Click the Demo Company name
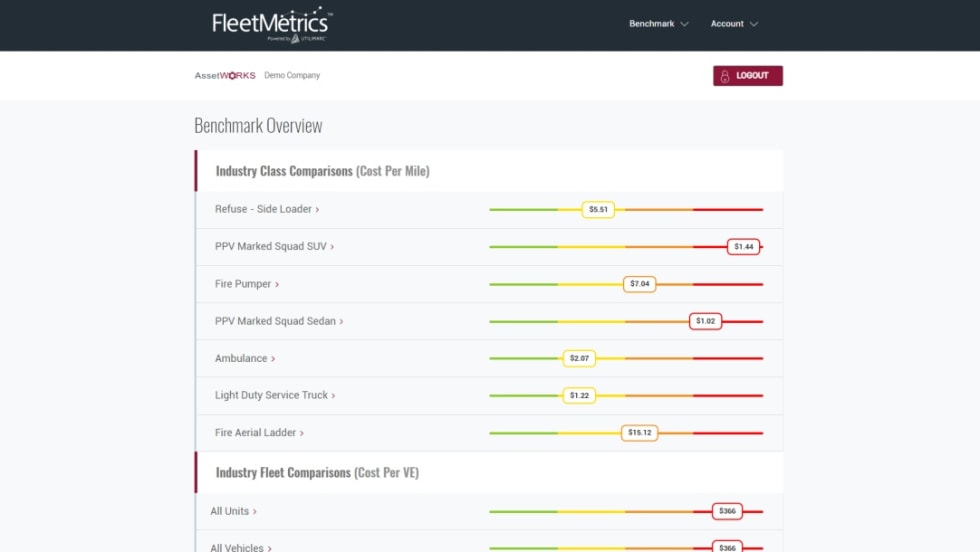The height and width of the screenshot is (552, 980). tap(292, 76)
